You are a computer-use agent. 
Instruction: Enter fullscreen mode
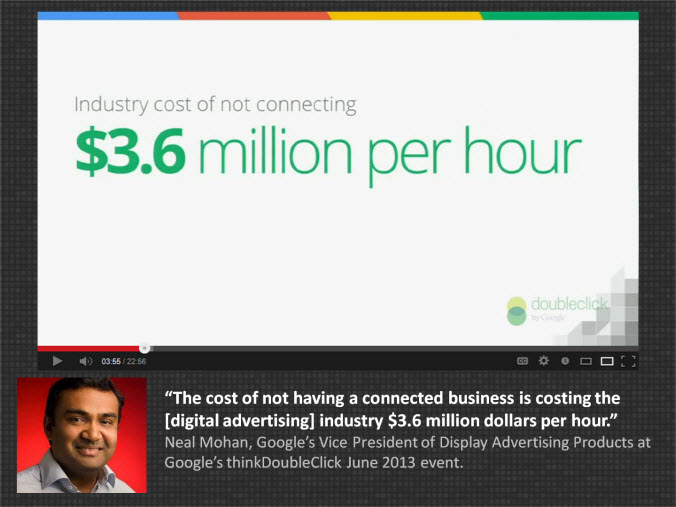(x=628, y=361)
